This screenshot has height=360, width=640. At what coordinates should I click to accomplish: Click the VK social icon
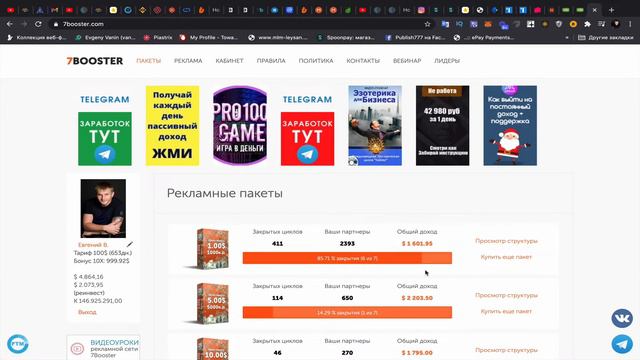coord(622,318)
